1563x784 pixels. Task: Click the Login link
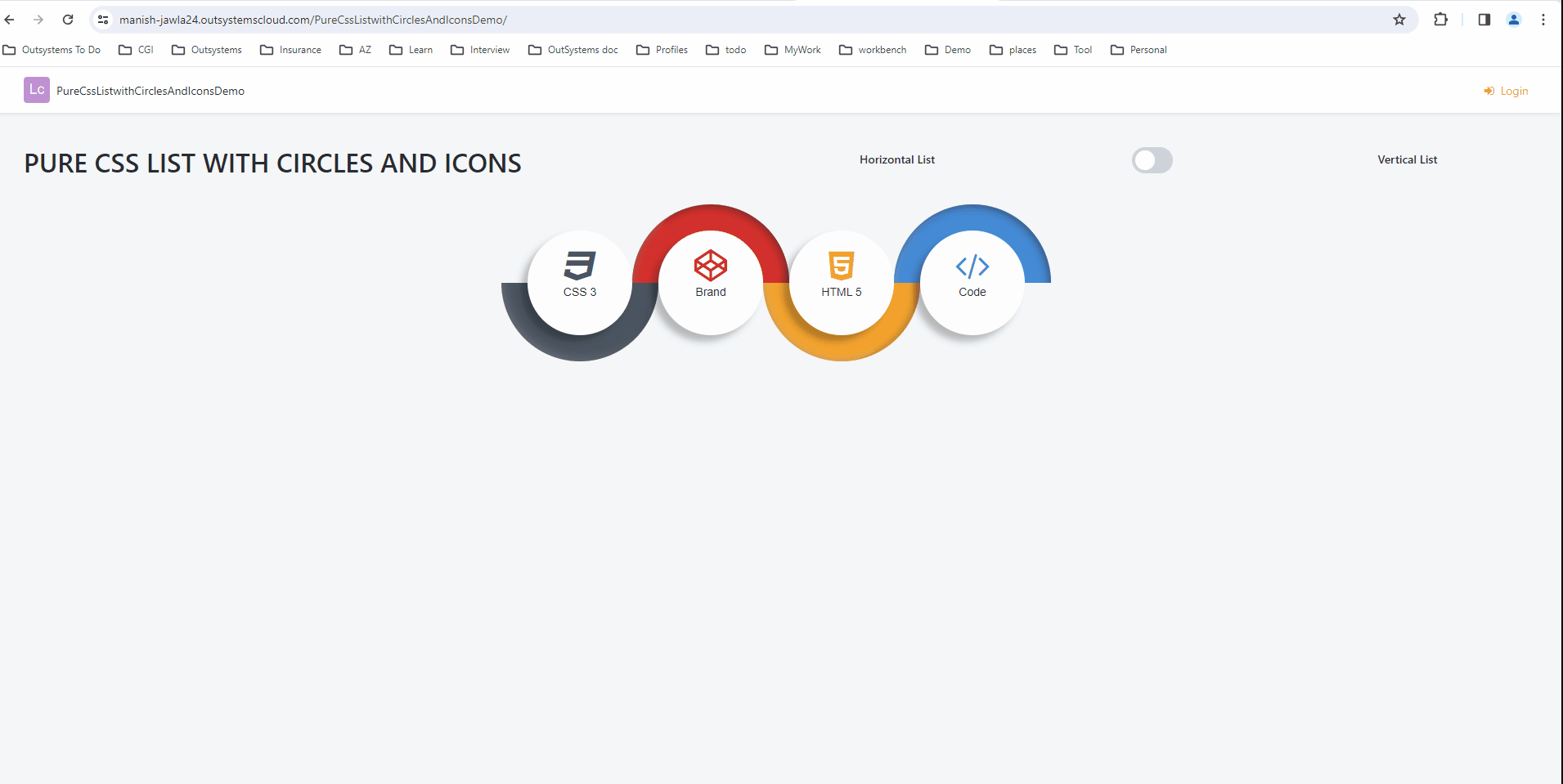[x=1506, y=91]
